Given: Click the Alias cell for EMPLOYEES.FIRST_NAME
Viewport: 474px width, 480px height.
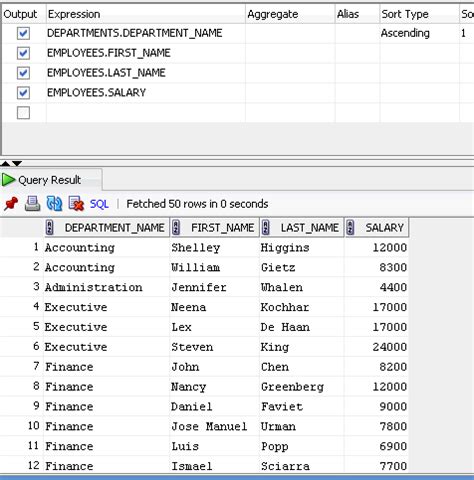Looking at the screenshot, I should tap(357, 53).
